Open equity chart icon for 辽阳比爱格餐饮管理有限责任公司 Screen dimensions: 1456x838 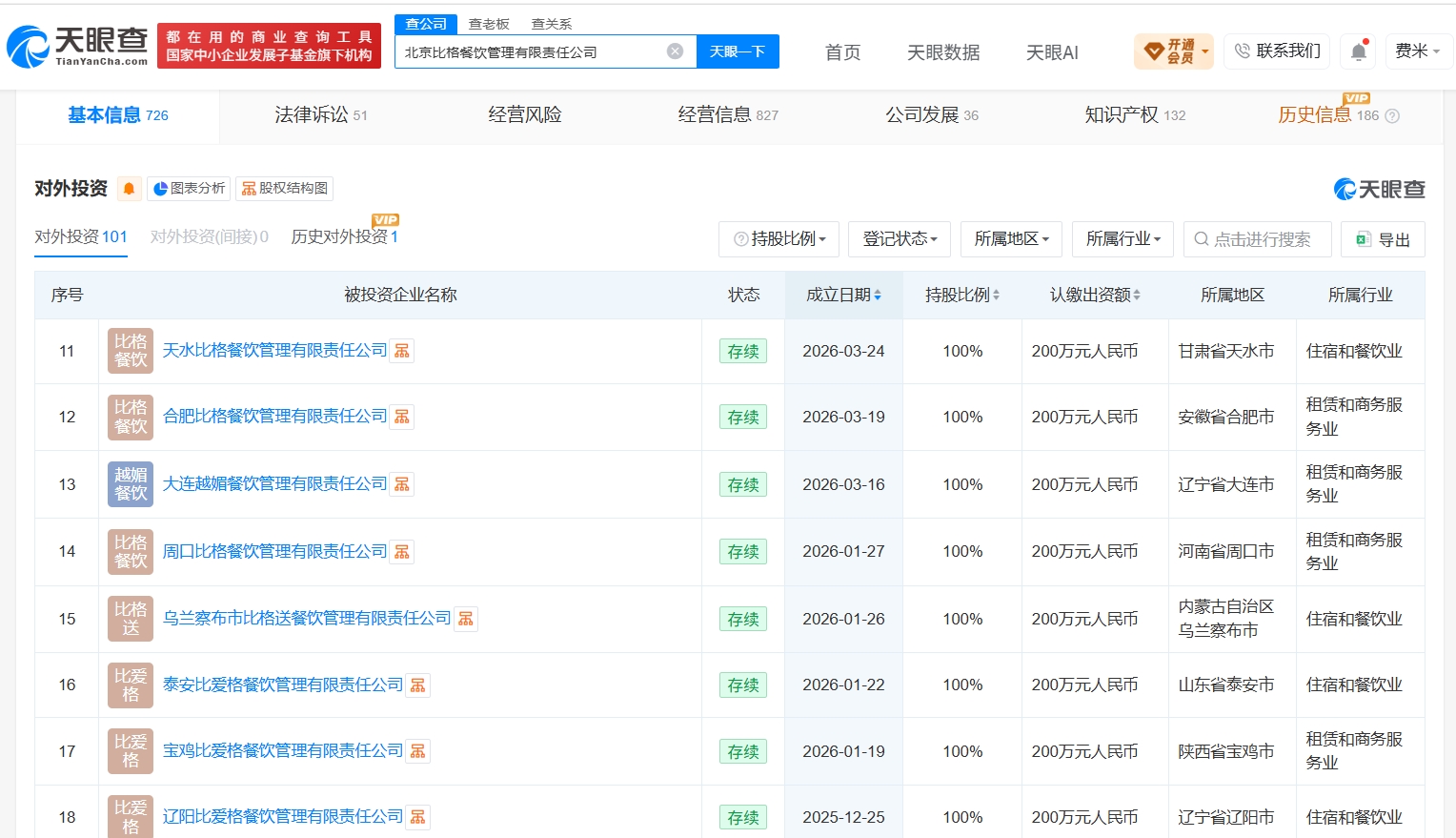418,817
